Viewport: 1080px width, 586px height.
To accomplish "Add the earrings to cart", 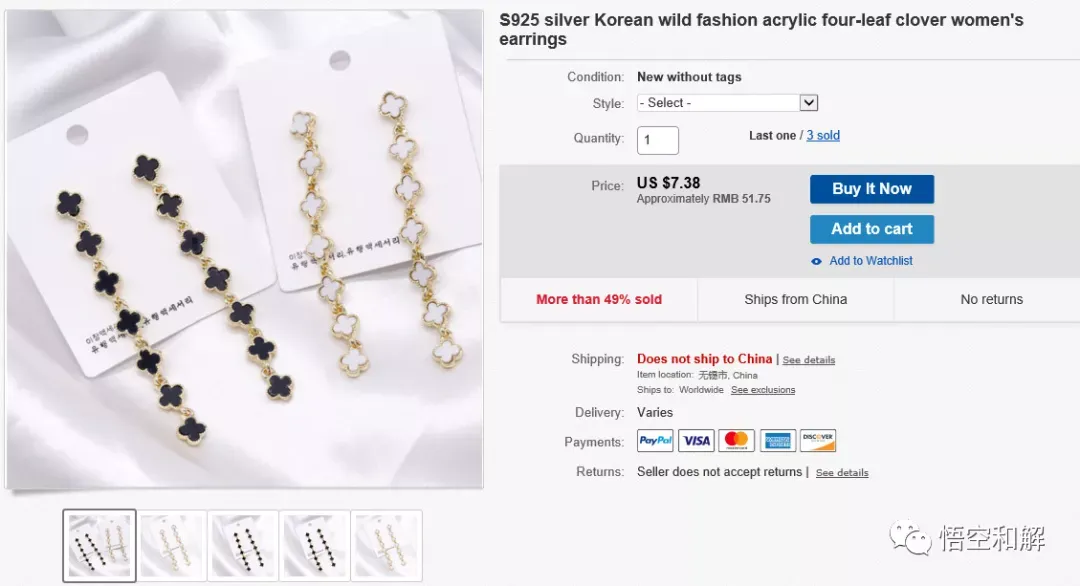I will click(x=872, y=229).
